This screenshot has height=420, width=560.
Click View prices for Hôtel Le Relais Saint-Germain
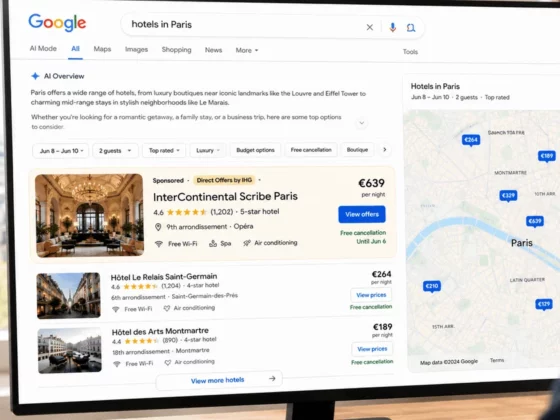click(x=371, y=295)
